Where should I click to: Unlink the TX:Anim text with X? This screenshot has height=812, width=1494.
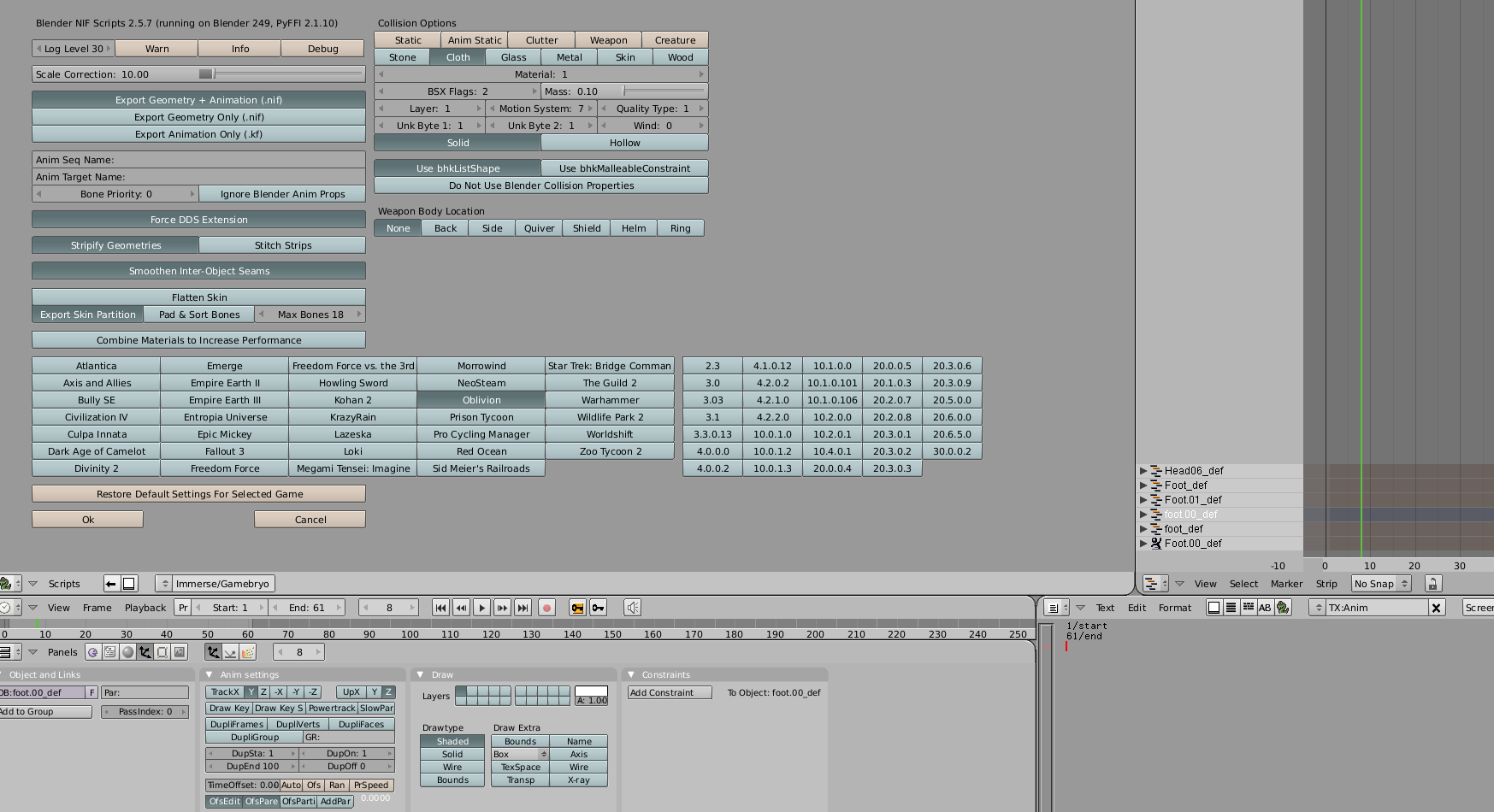point(1437,608)
